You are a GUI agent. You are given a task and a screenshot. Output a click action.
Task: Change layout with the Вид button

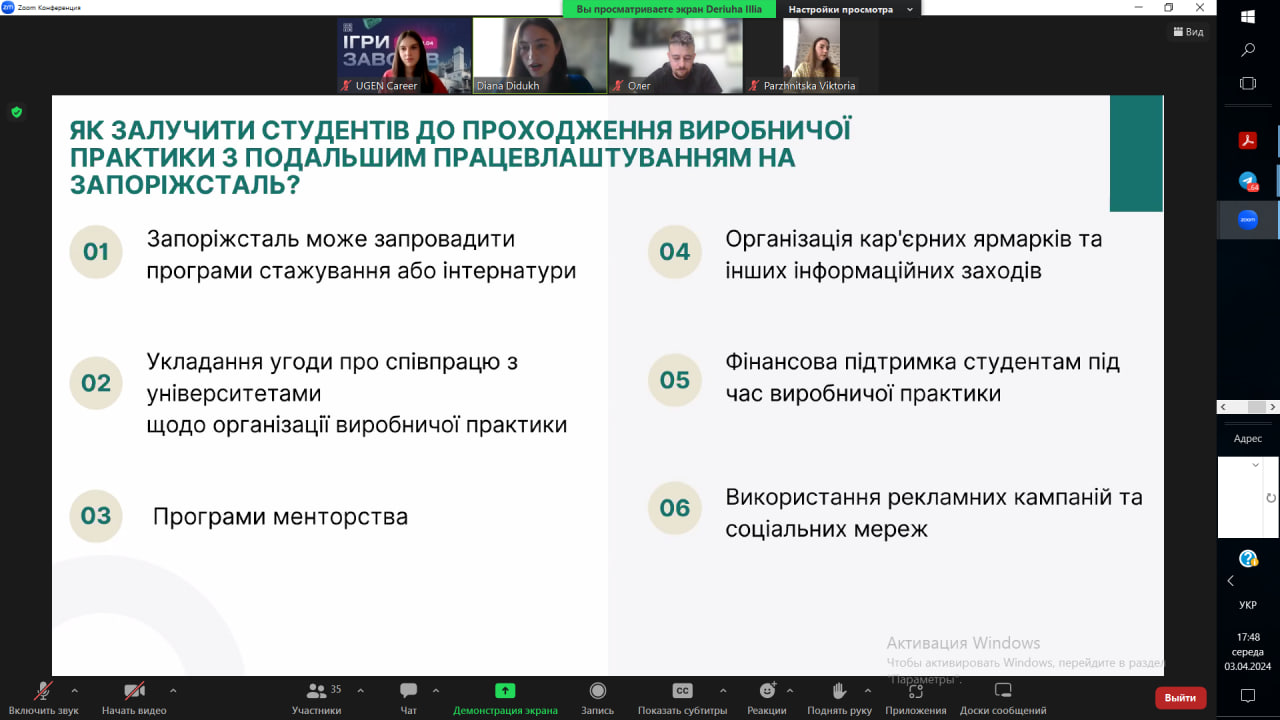pos(1188,32)
